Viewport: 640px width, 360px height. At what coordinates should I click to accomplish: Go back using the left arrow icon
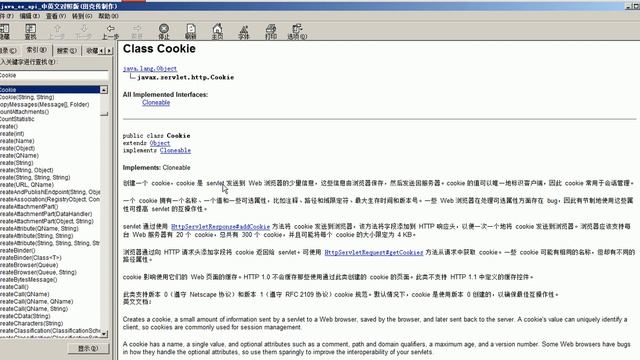110,31
